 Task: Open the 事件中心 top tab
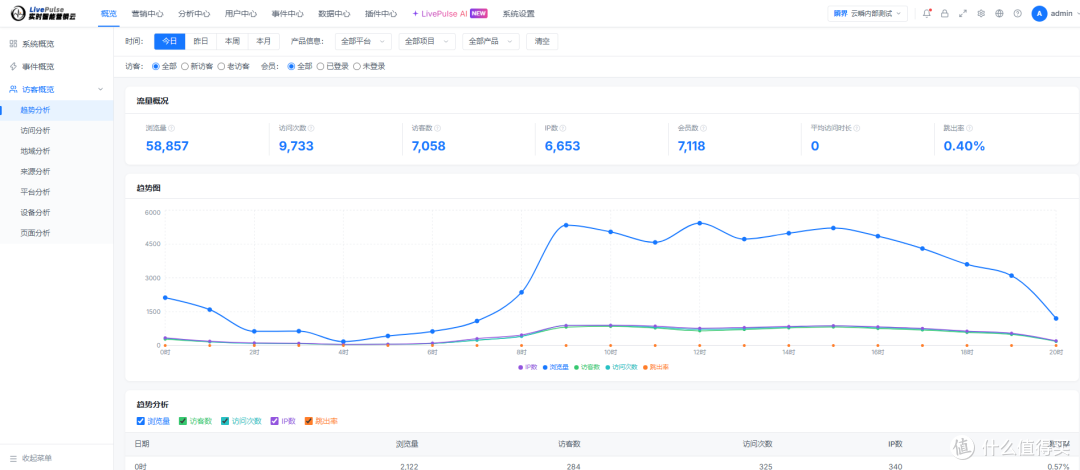[x=288, y=13]
